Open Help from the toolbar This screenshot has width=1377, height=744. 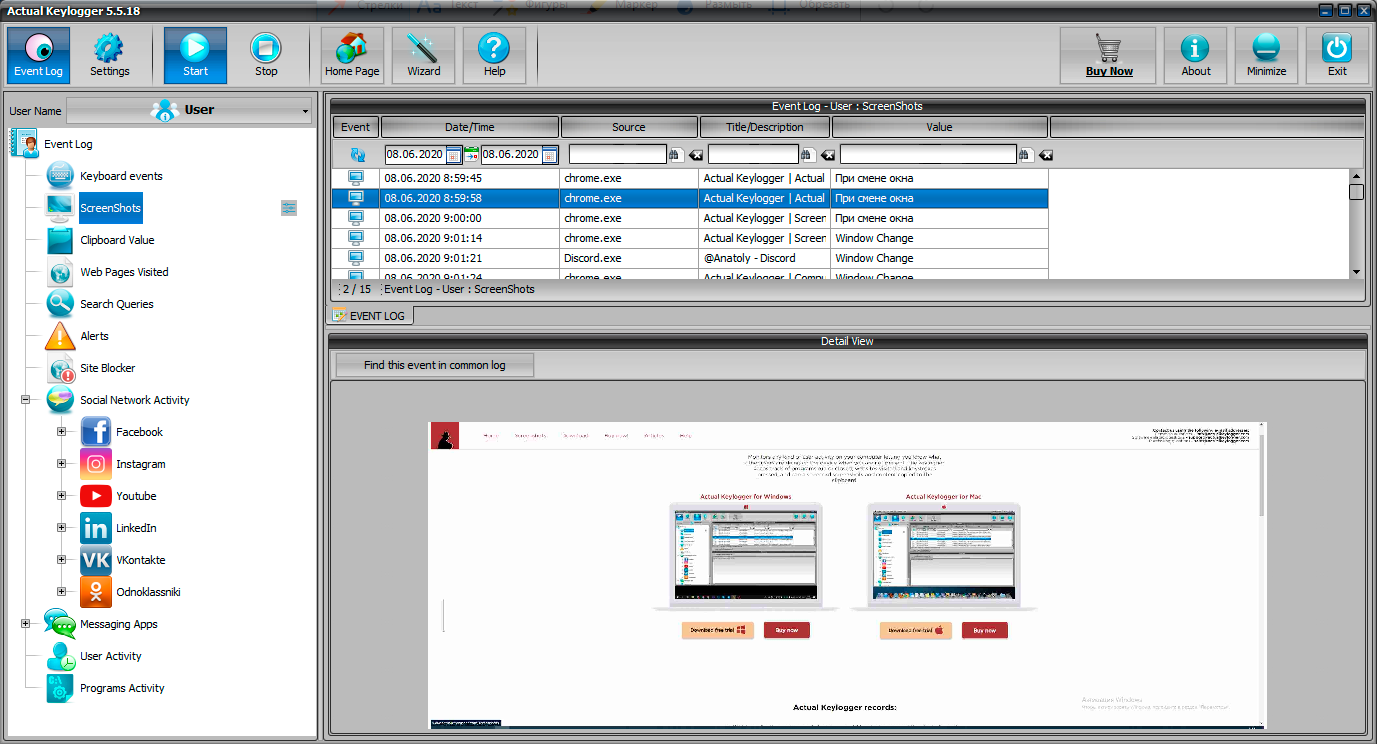pos(494,55)
